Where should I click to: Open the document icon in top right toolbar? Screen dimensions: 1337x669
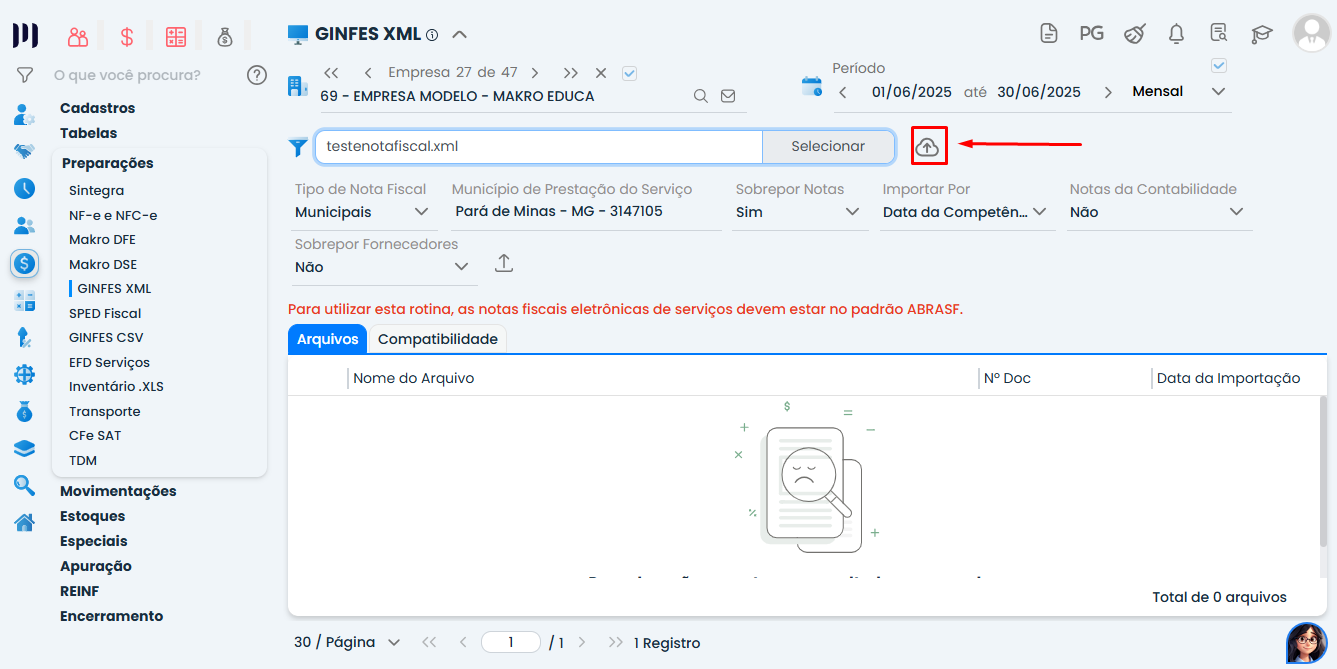(x=1048, y=33)
